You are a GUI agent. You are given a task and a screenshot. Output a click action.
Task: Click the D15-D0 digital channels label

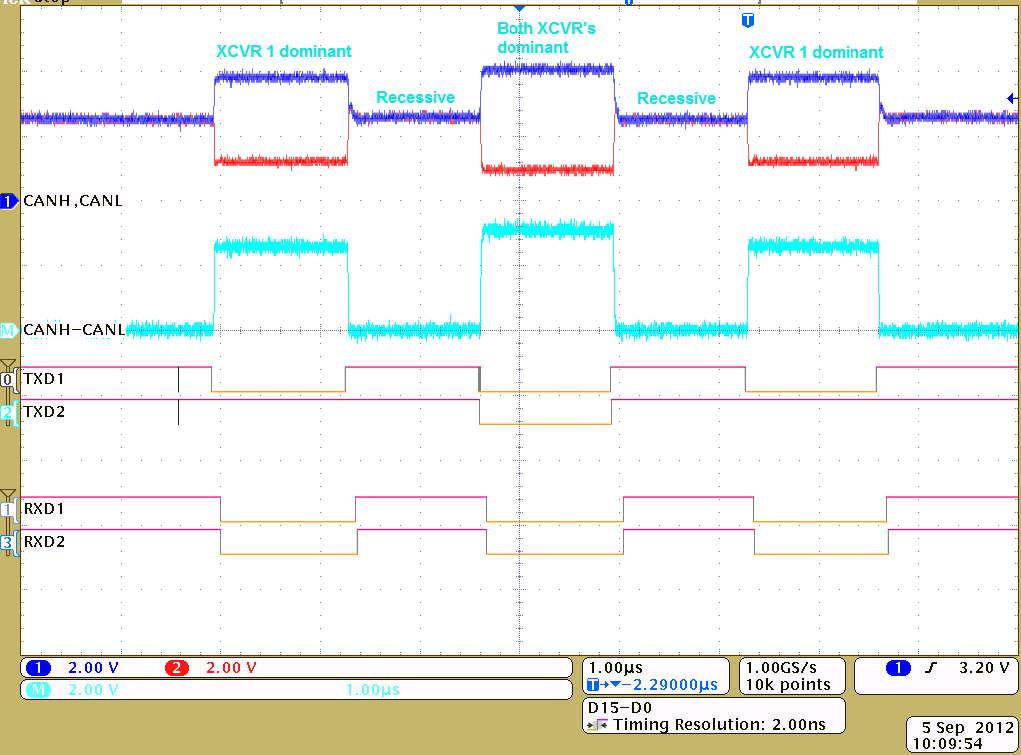pos(614,706)
